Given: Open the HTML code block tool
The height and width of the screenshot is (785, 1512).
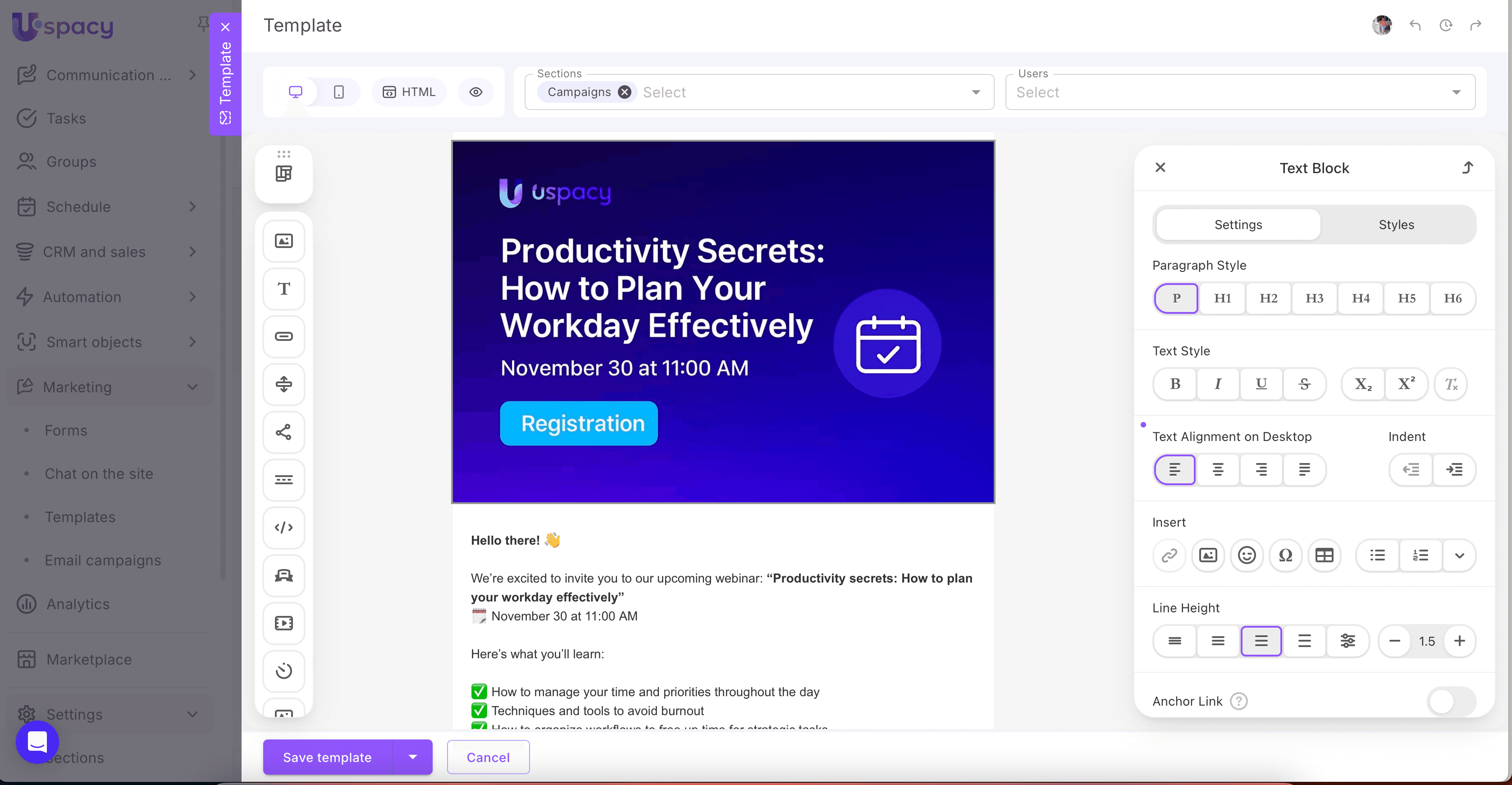Looking at the screenshot, I should [x=283, y=527].
